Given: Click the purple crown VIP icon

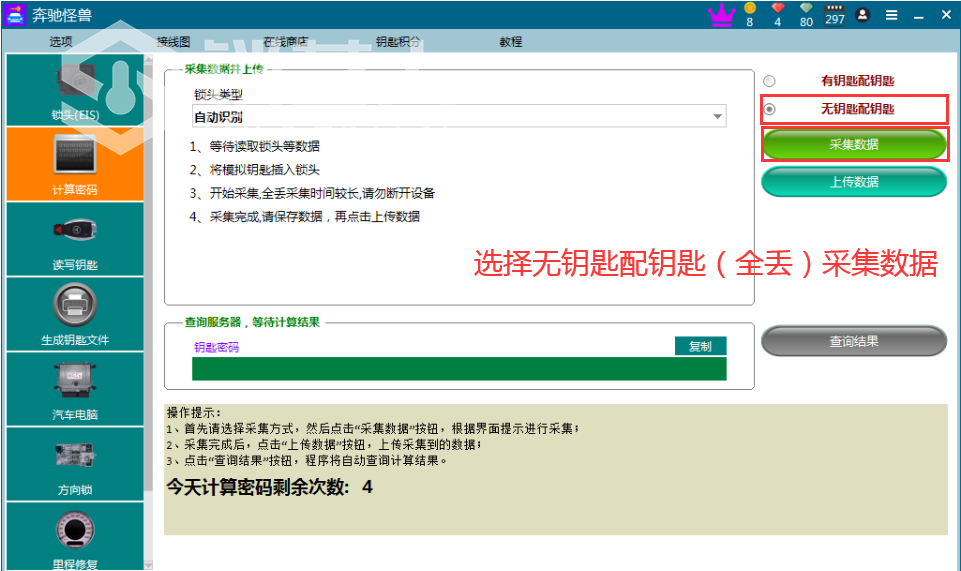Looking at the screenshot, I should [721, 15].
